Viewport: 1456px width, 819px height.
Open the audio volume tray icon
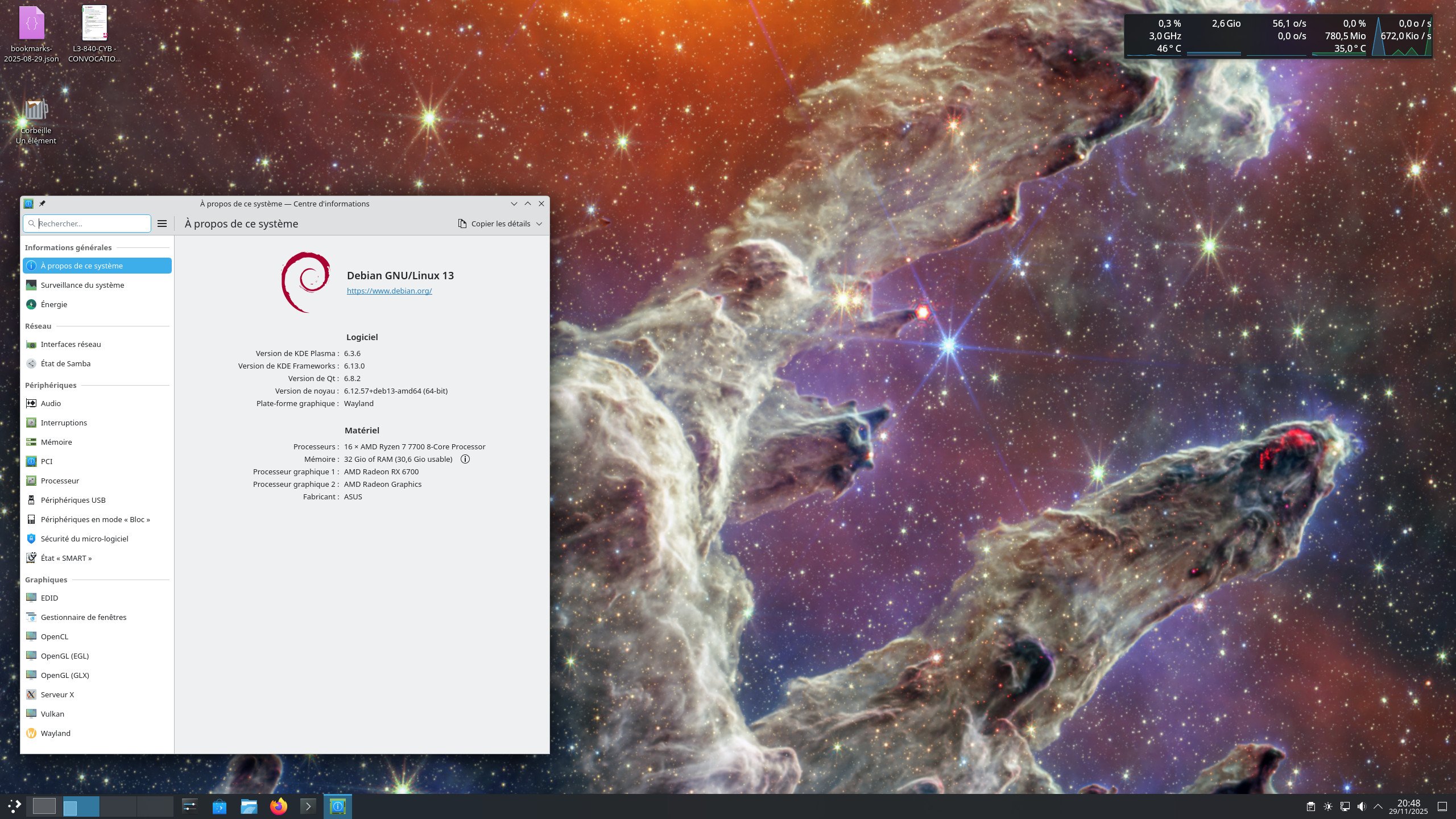click(1362, 806)
